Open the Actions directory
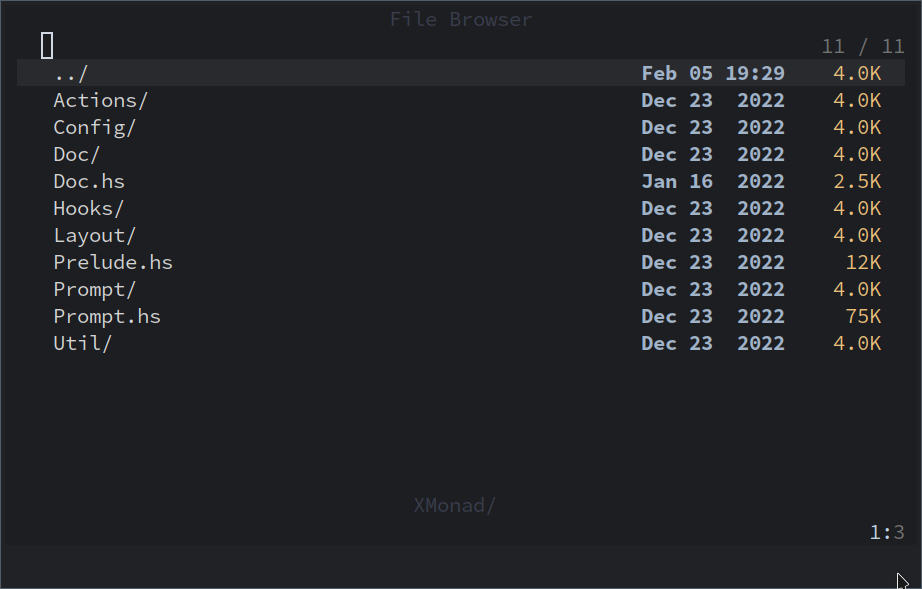Screen dimensions: 922x589 pyautogui.click(x=100, y=100)
